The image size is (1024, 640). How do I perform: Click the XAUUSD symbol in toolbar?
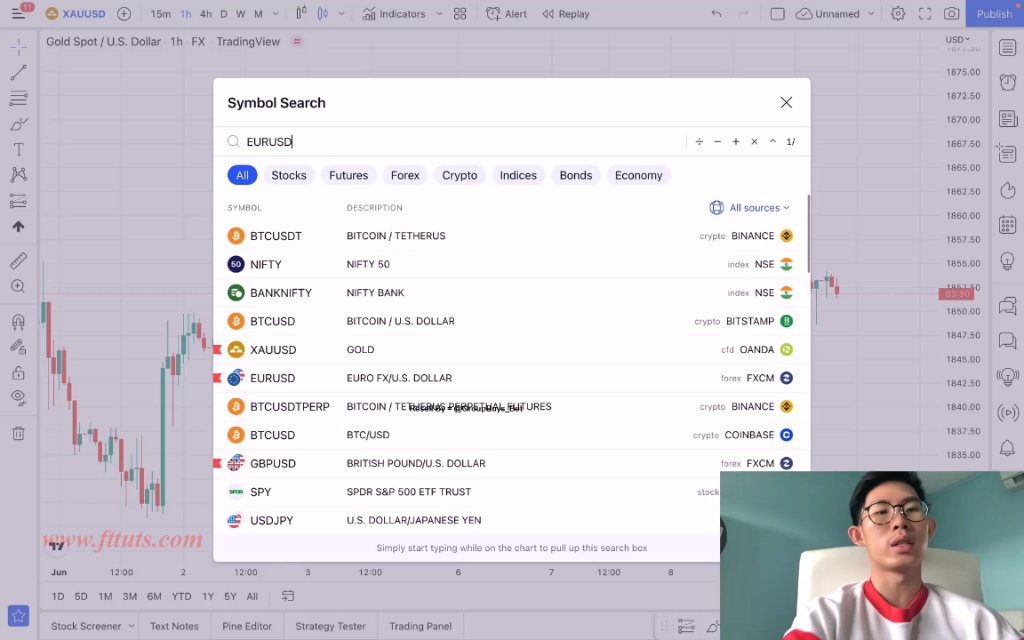coord(75,14)
